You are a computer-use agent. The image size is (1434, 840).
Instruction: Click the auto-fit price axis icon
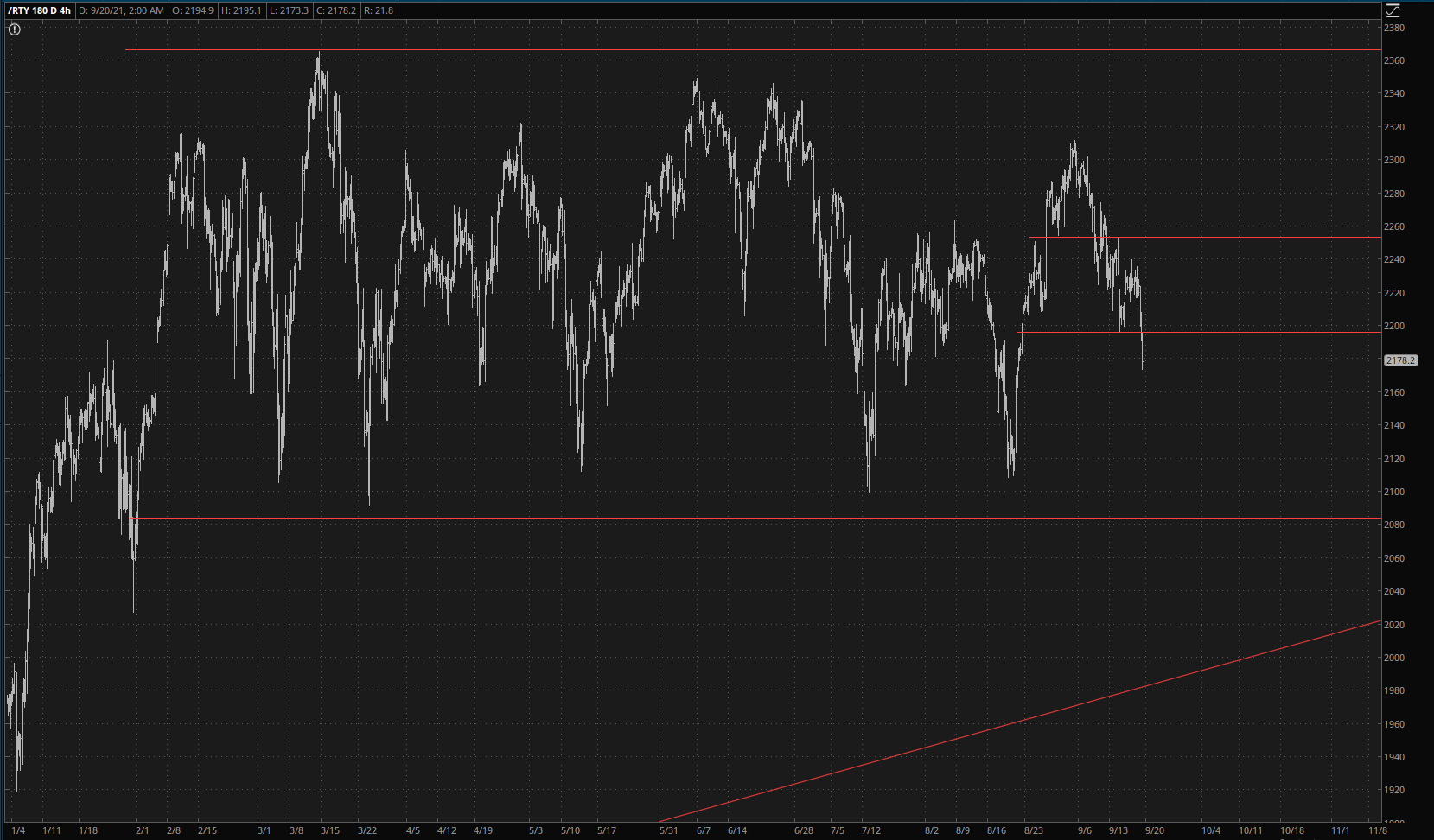[x=1393, y=10]
